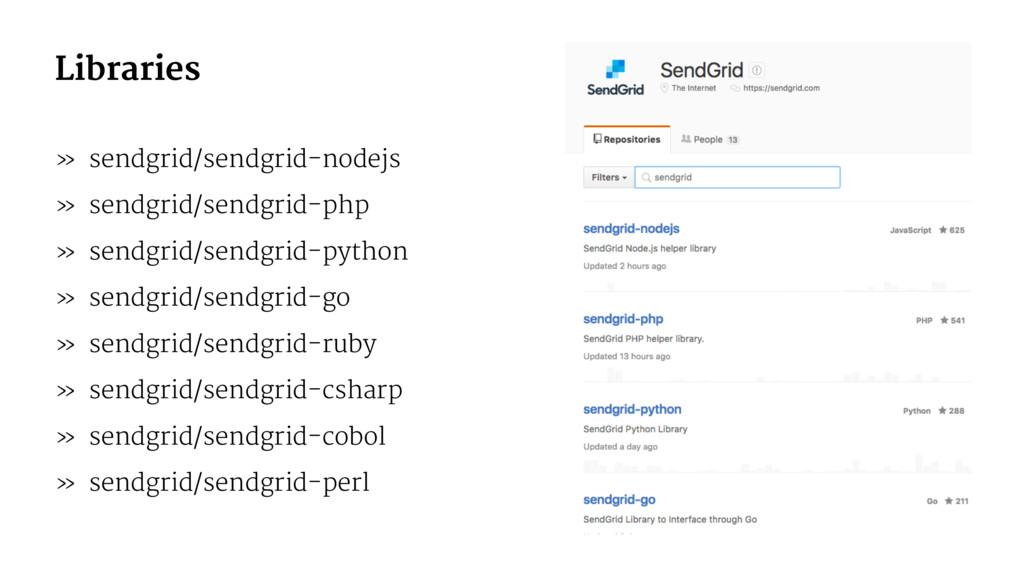Switch to the People tab
Viewport: 1024px width, 576px height.
click(709, 139)
